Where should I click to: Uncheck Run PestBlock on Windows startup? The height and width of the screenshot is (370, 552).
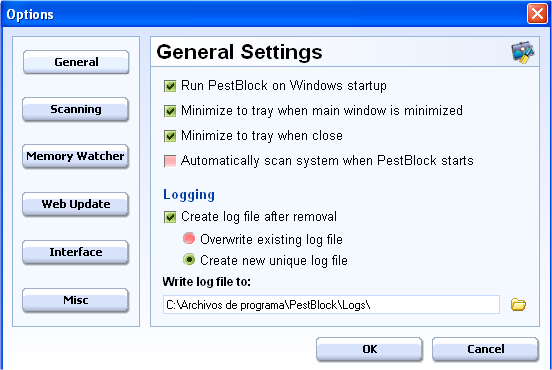click(170, 86)
